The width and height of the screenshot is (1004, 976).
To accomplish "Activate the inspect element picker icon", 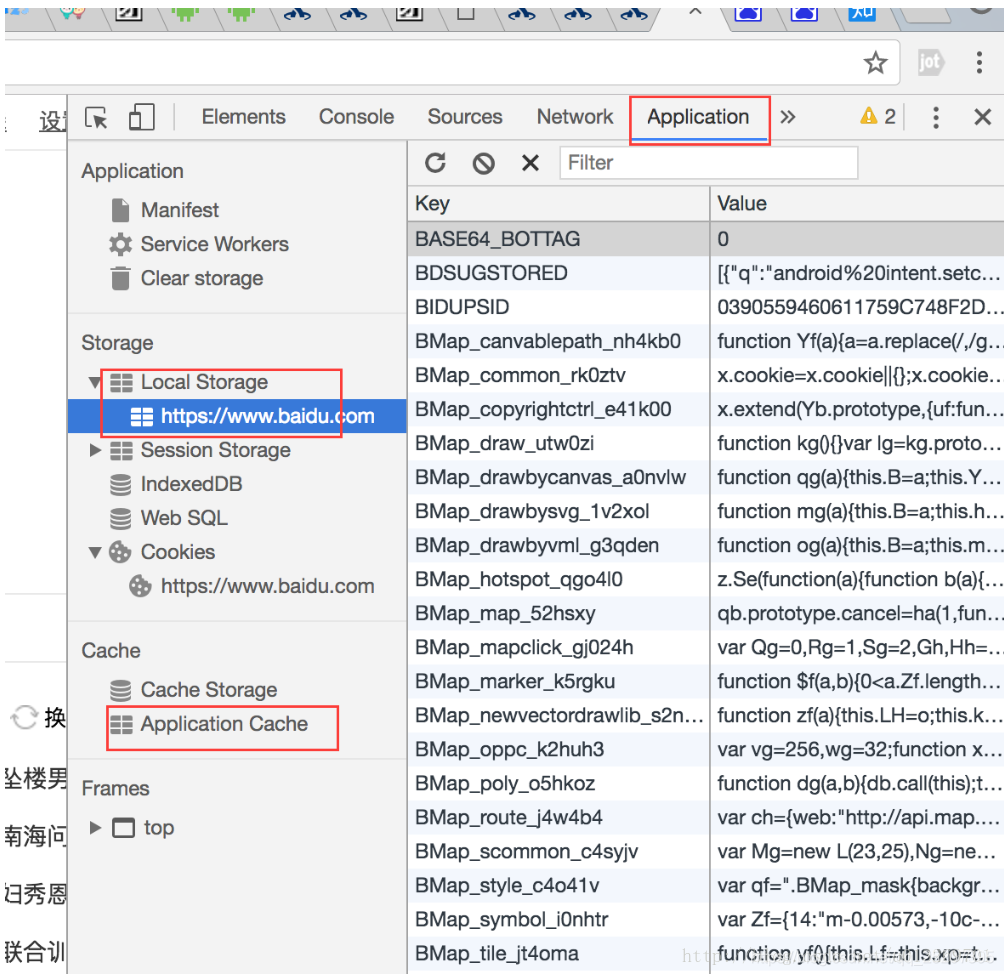I will pyautogui.click(x=96, y=118).
